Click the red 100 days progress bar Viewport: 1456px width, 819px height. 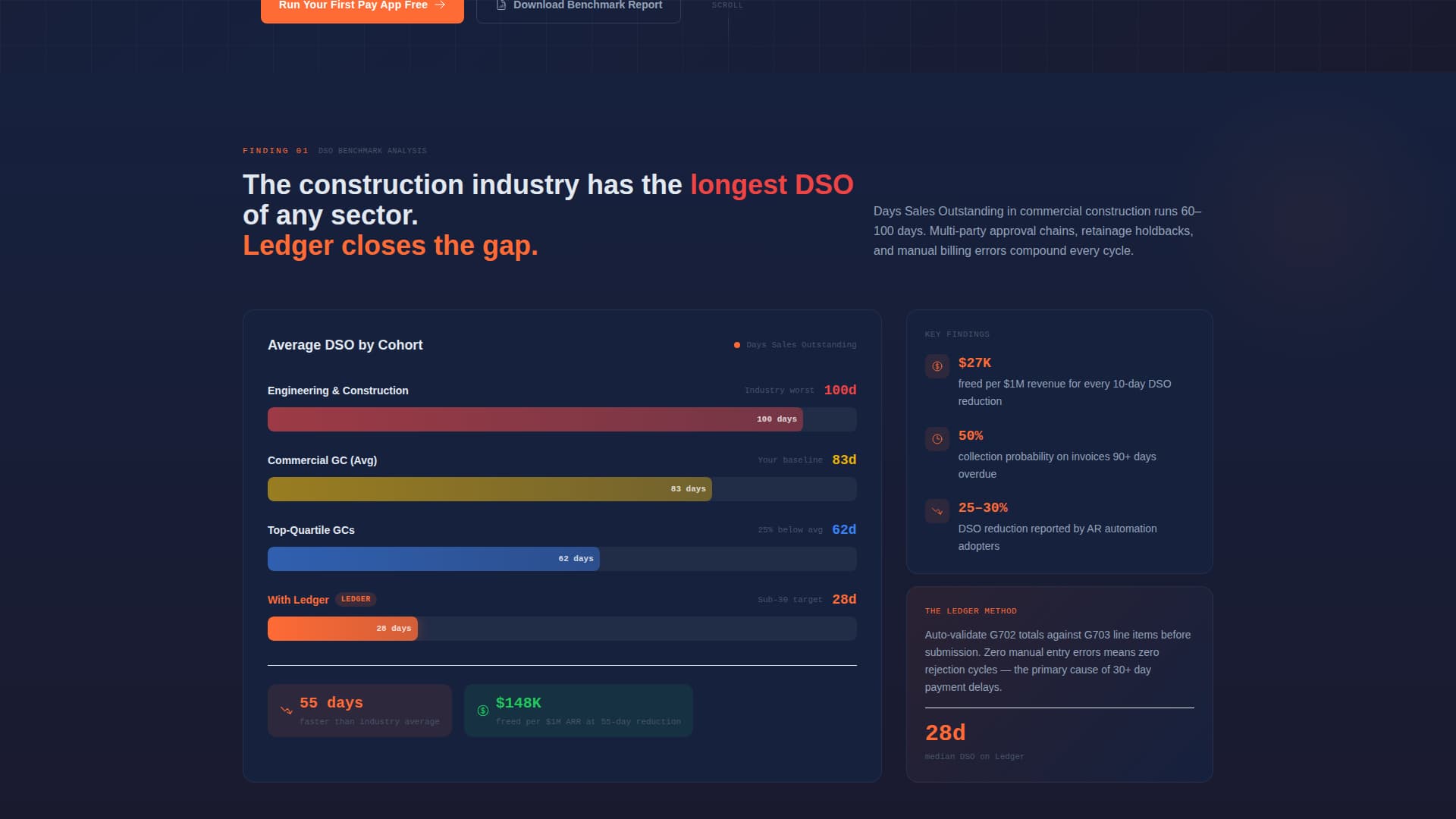pos(535,419)
